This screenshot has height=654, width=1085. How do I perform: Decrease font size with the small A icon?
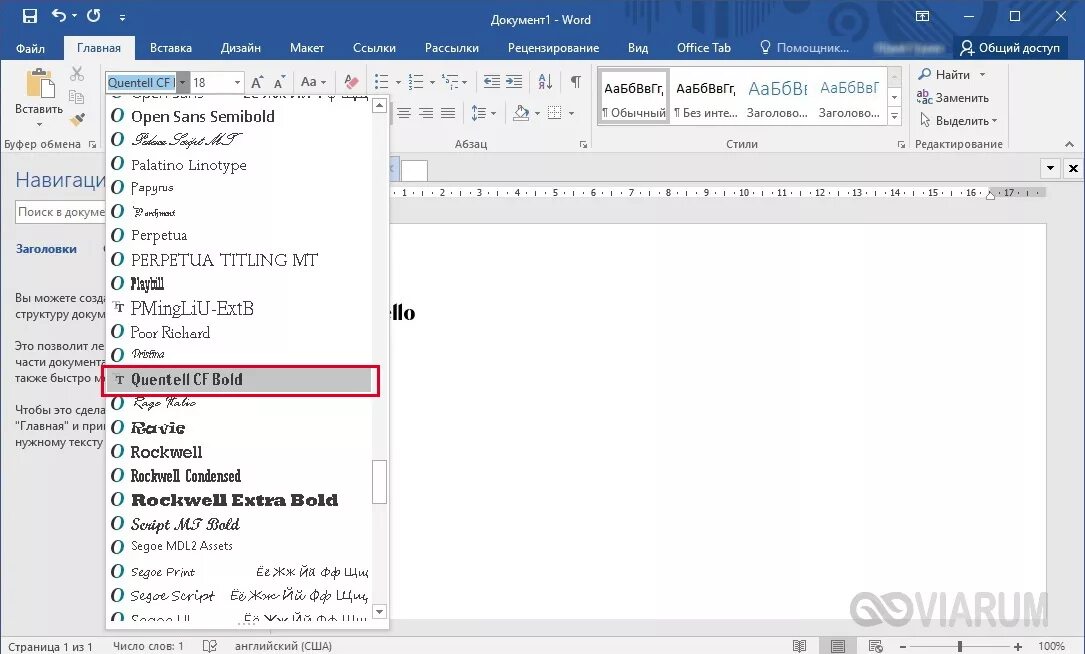pyautogui.click(x=279, y=83)
